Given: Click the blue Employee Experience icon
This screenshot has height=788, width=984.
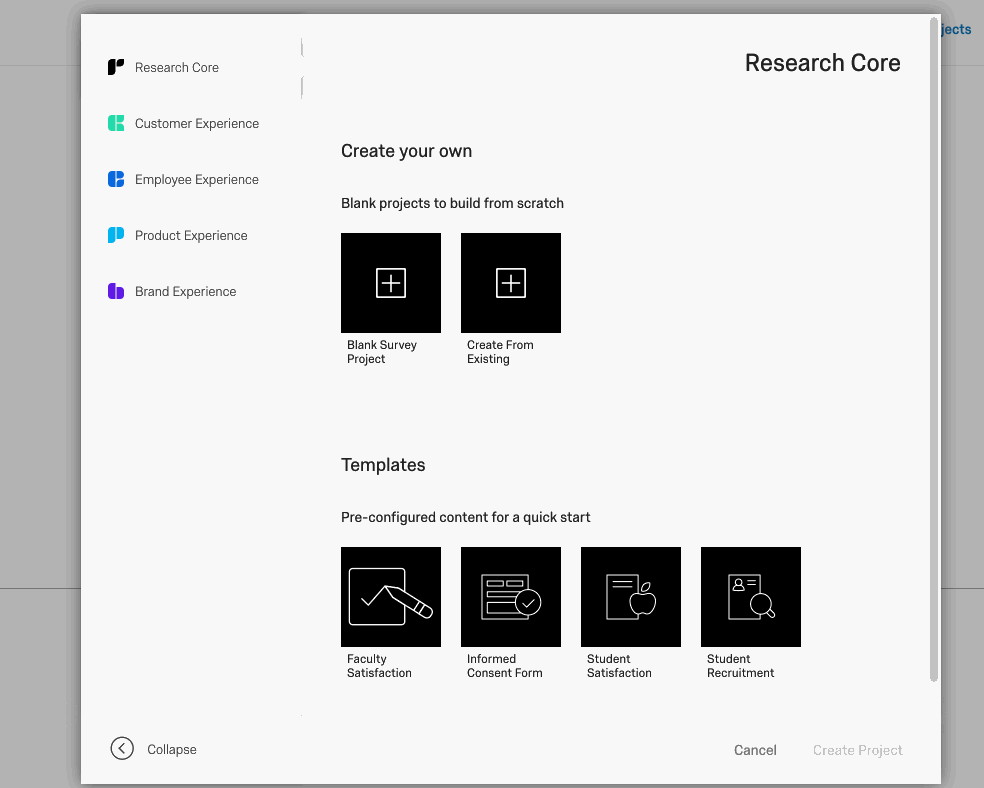Looking at the screenshot, I should (115, 179).
